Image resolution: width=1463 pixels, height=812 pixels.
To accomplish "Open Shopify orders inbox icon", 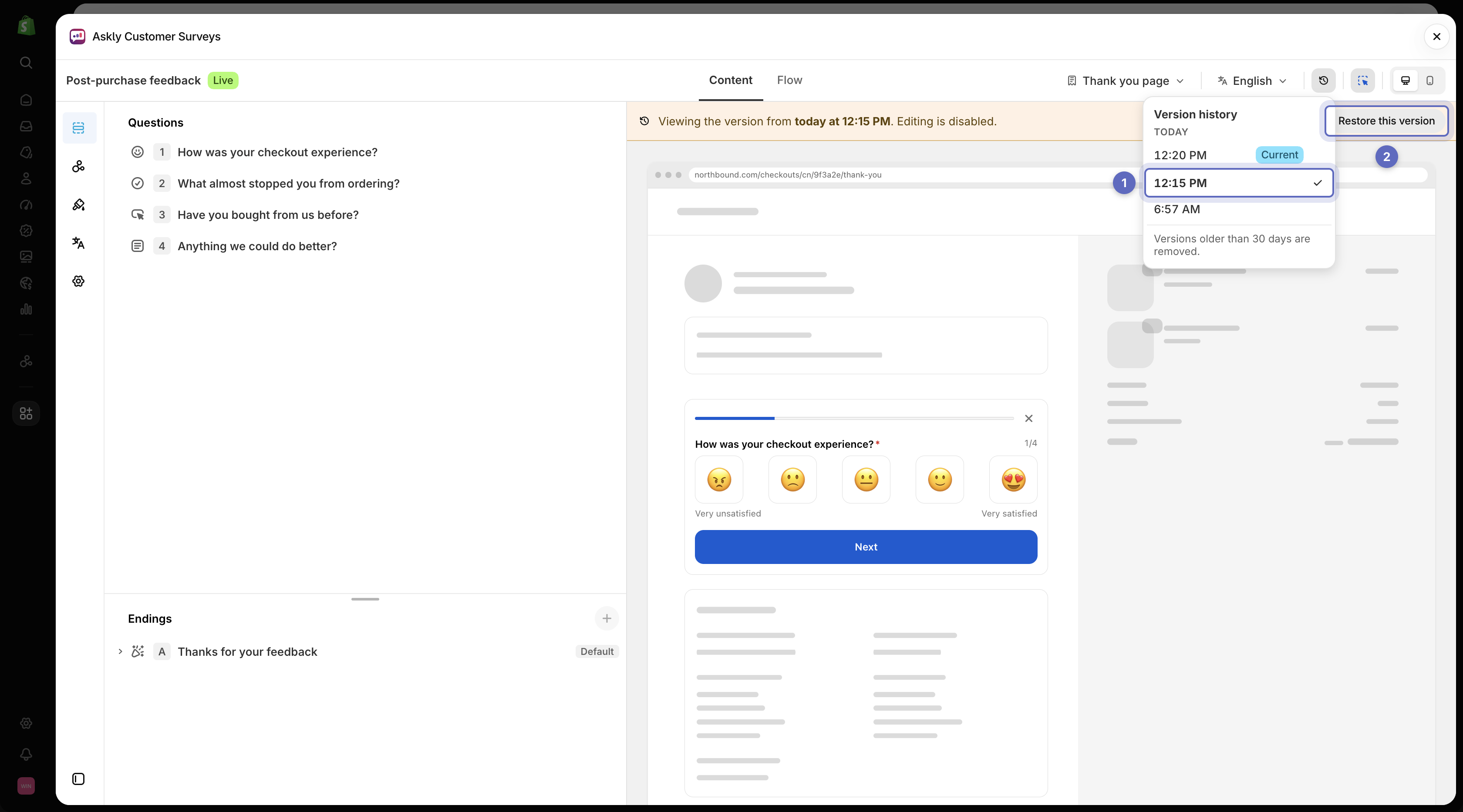I will 26,126.
